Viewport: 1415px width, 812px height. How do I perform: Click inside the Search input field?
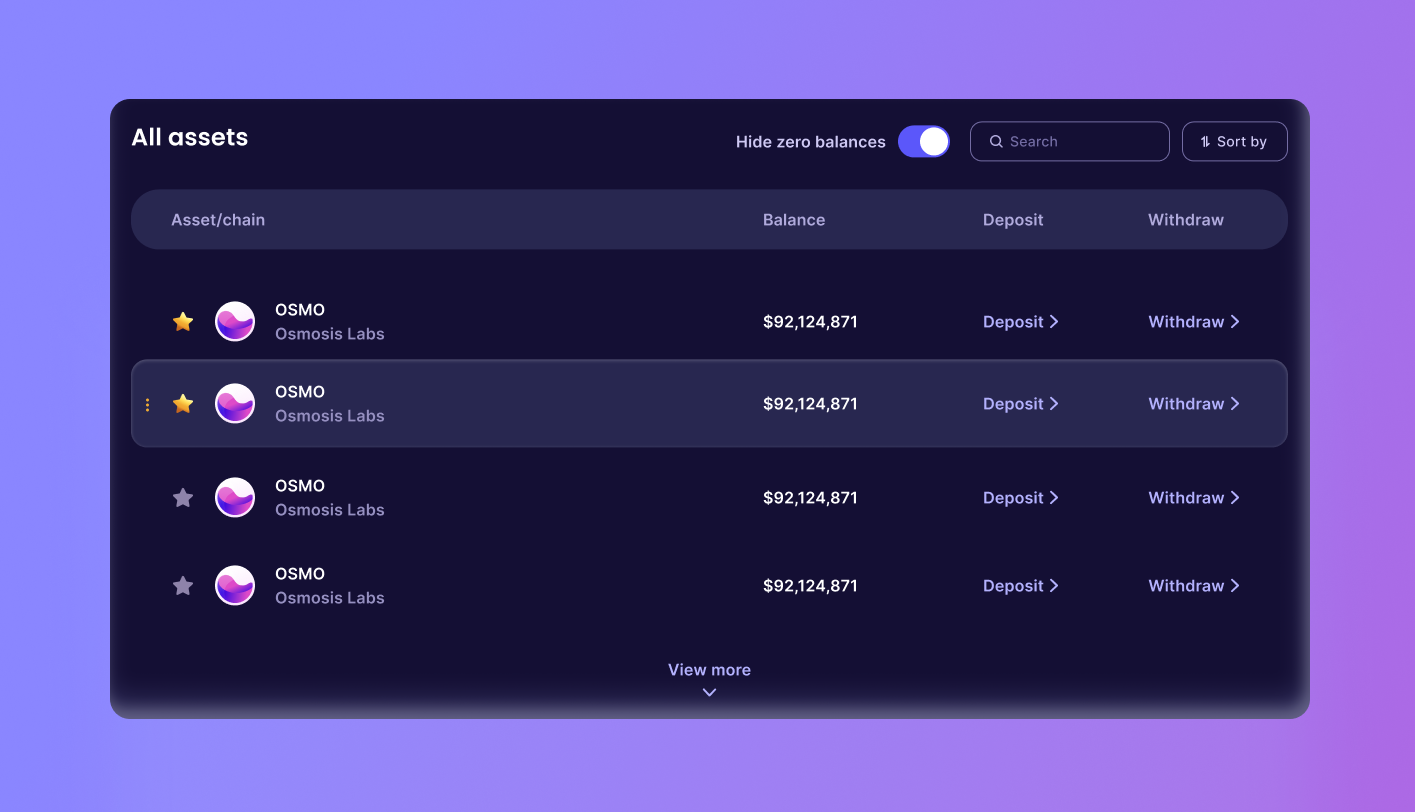(1070, 141)
